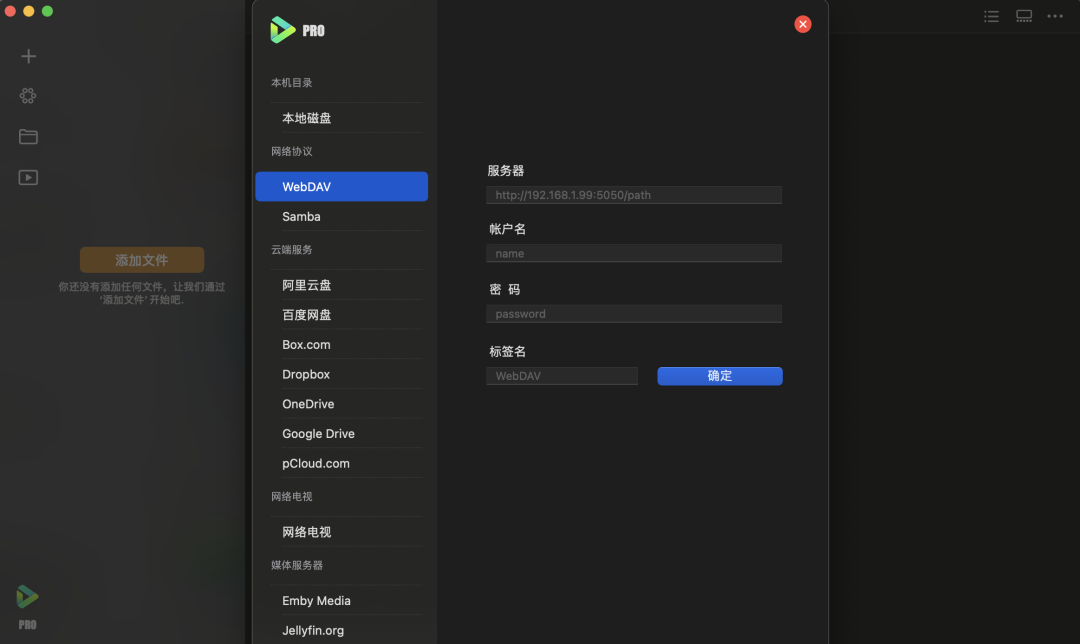1080x644 pixels.
Task: Click the green macOS zoom window button
Action: (x=48, y=11)
